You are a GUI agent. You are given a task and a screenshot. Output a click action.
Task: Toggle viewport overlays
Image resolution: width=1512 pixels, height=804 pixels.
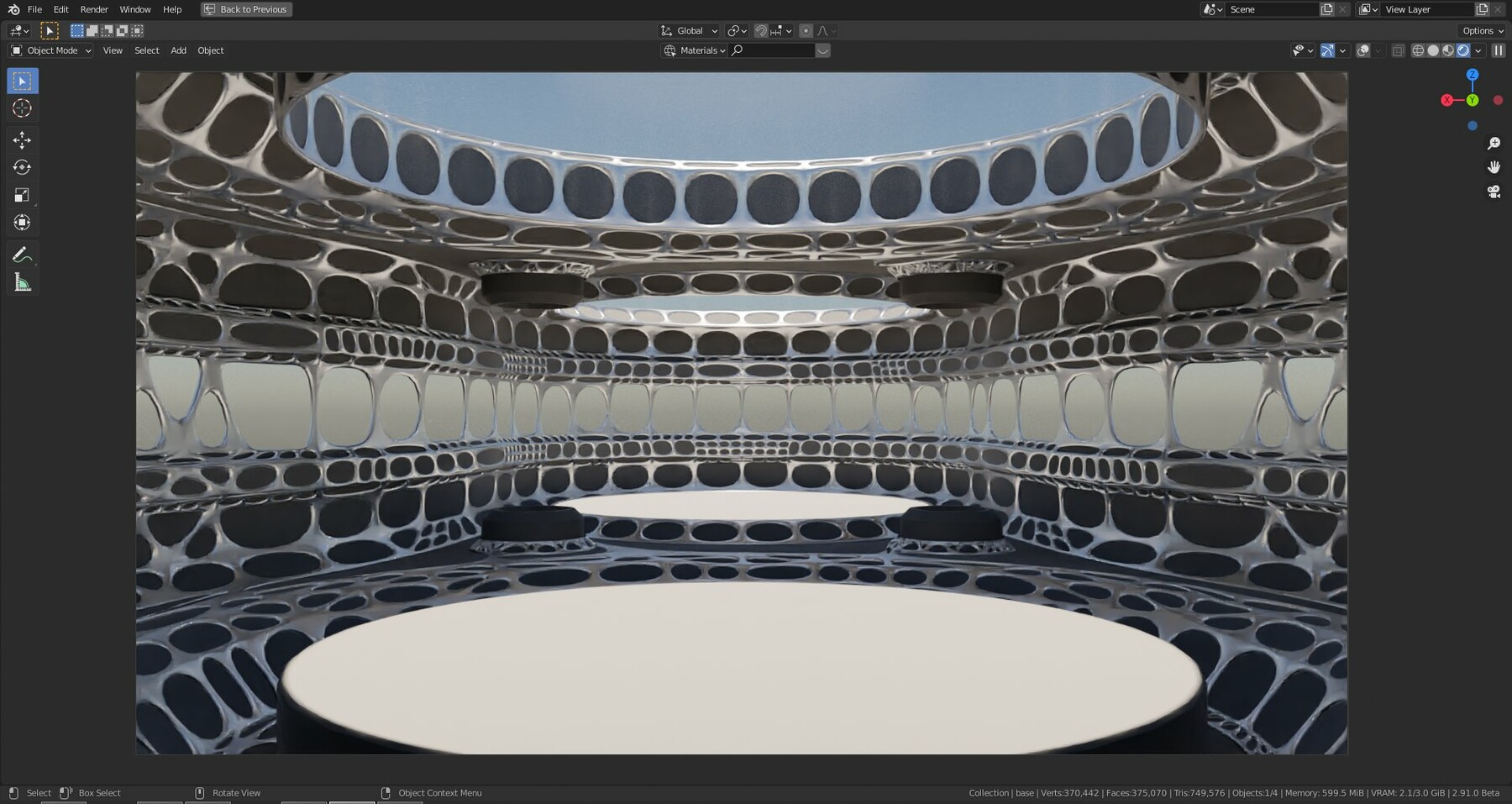(1363, 50)
